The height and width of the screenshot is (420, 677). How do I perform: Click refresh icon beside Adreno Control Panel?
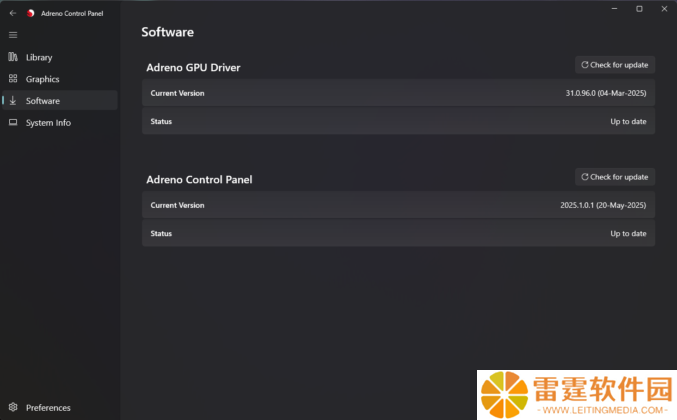tap(585, 177)
